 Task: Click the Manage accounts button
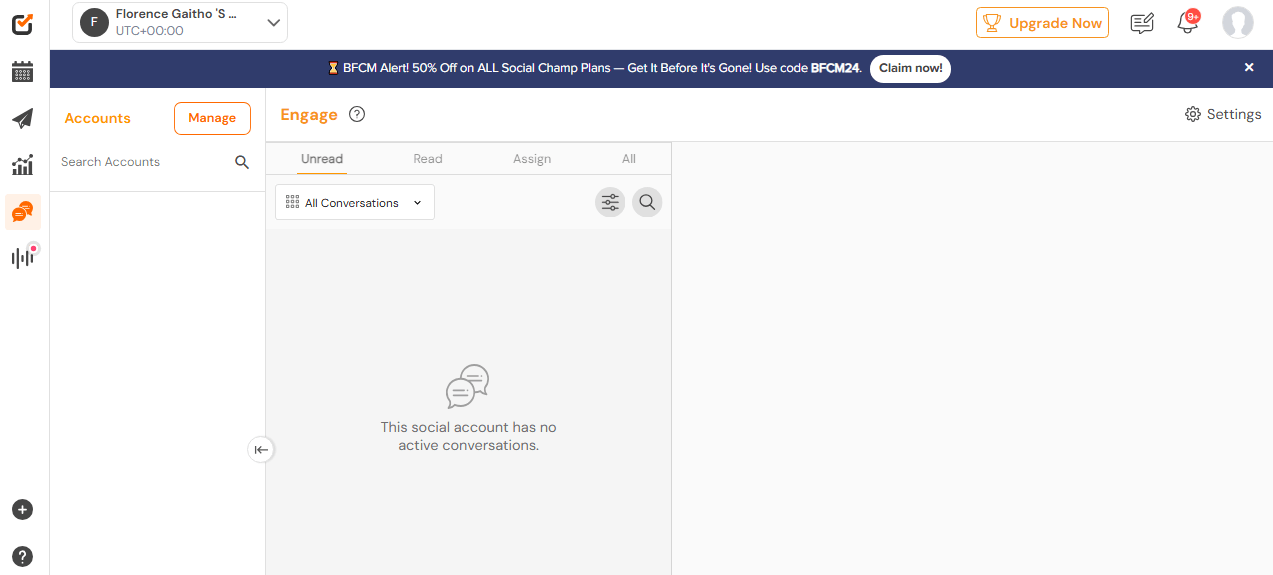point(212,118)
